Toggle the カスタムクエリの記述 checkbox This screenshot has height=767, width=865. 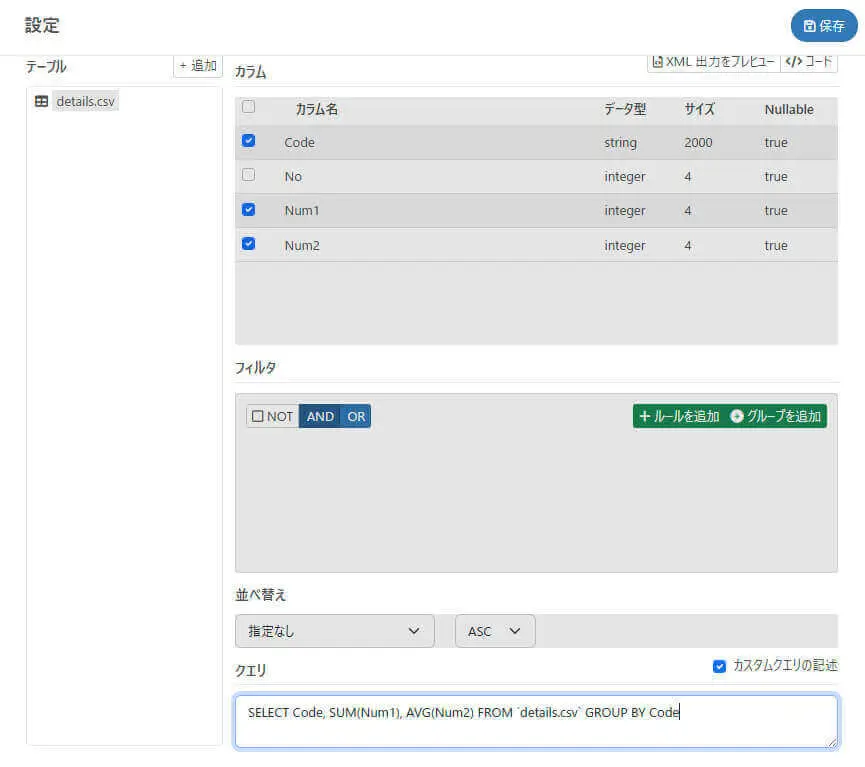(719, 666)
